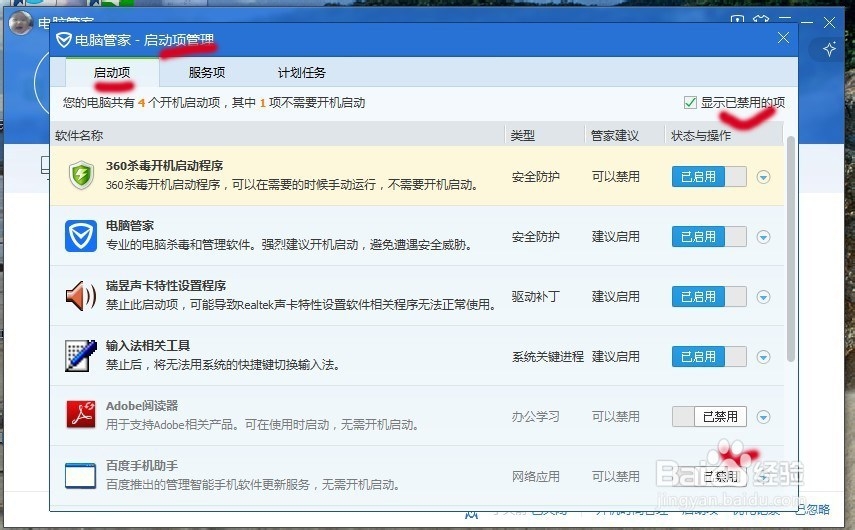
Task: Click the Adobe阅读器 red icon
Action: [81, 414]
